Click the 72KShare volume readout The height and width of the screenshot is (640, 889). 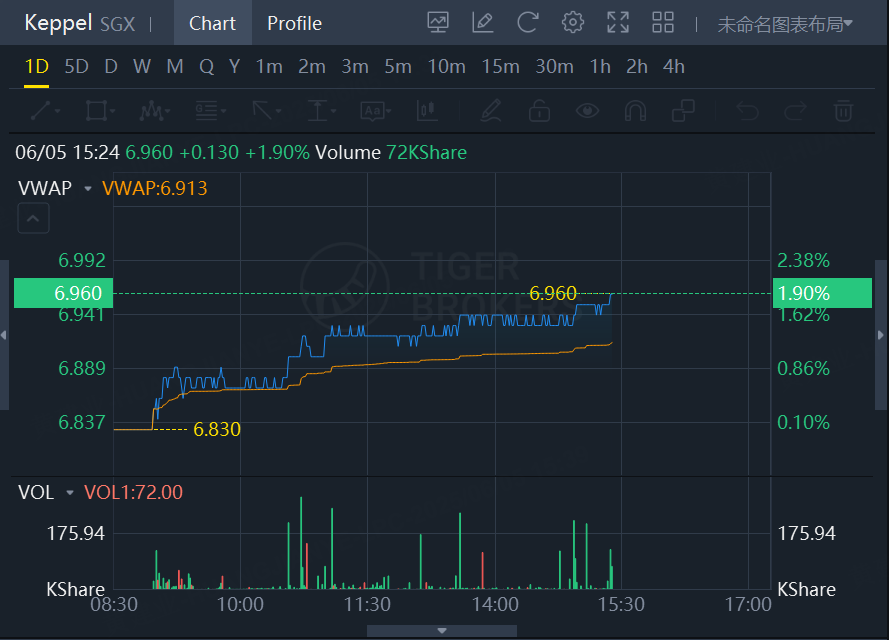click(x=426, y=152)
